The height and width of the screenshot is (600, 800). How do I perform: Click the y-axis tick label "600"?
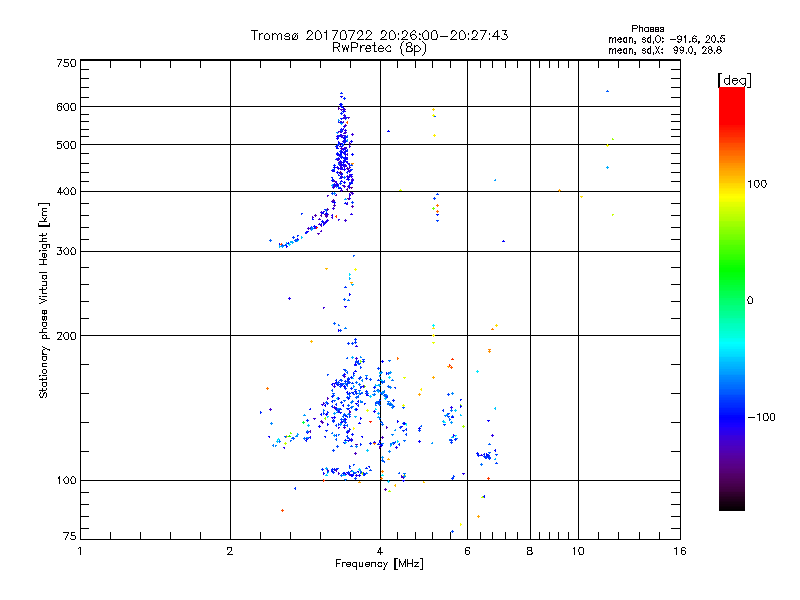pos(66,107)
